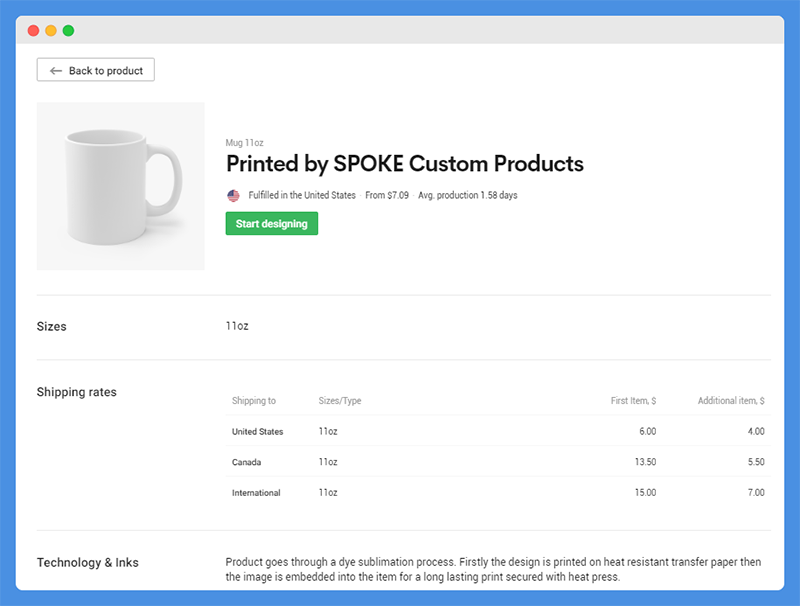Click the 'Shipping rates' section label
Screen dimensions: 800x606
click(77, 392)
